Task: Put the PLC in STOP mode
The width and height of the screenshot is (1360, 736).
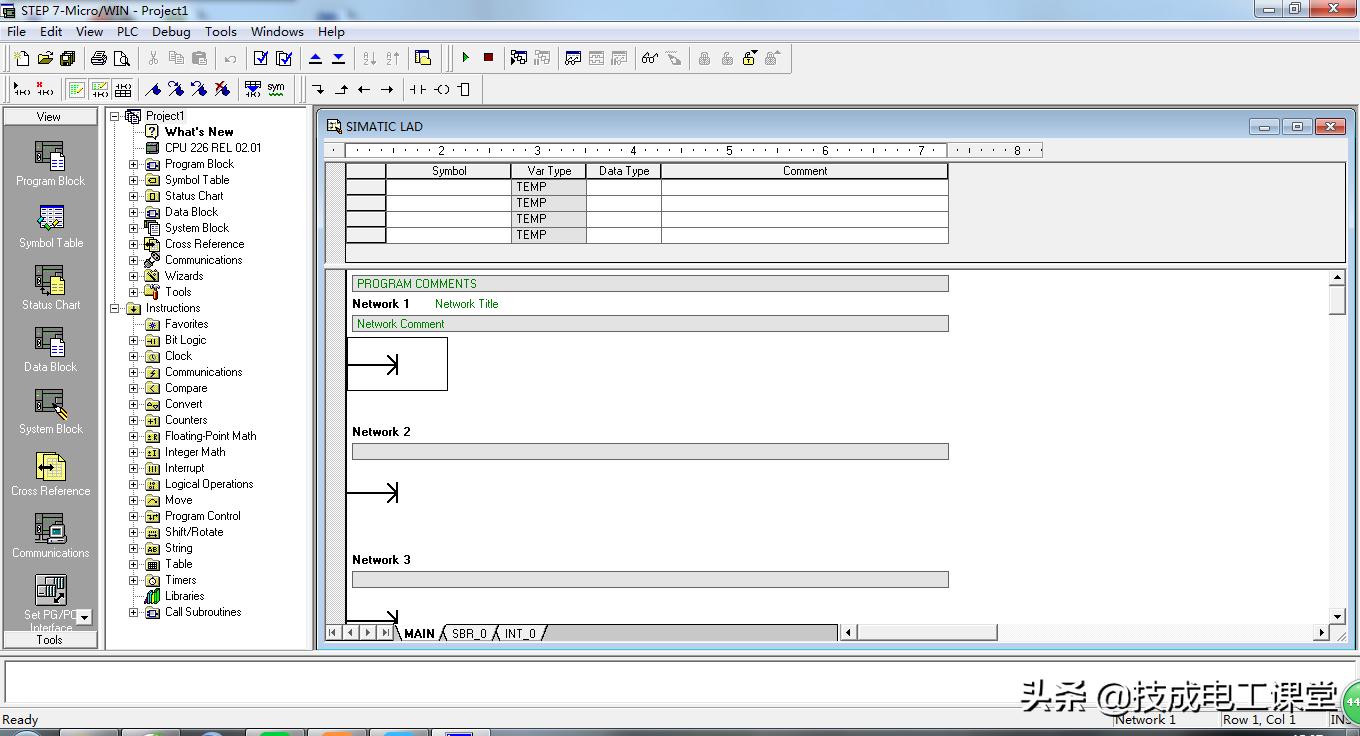Action: 488,58
